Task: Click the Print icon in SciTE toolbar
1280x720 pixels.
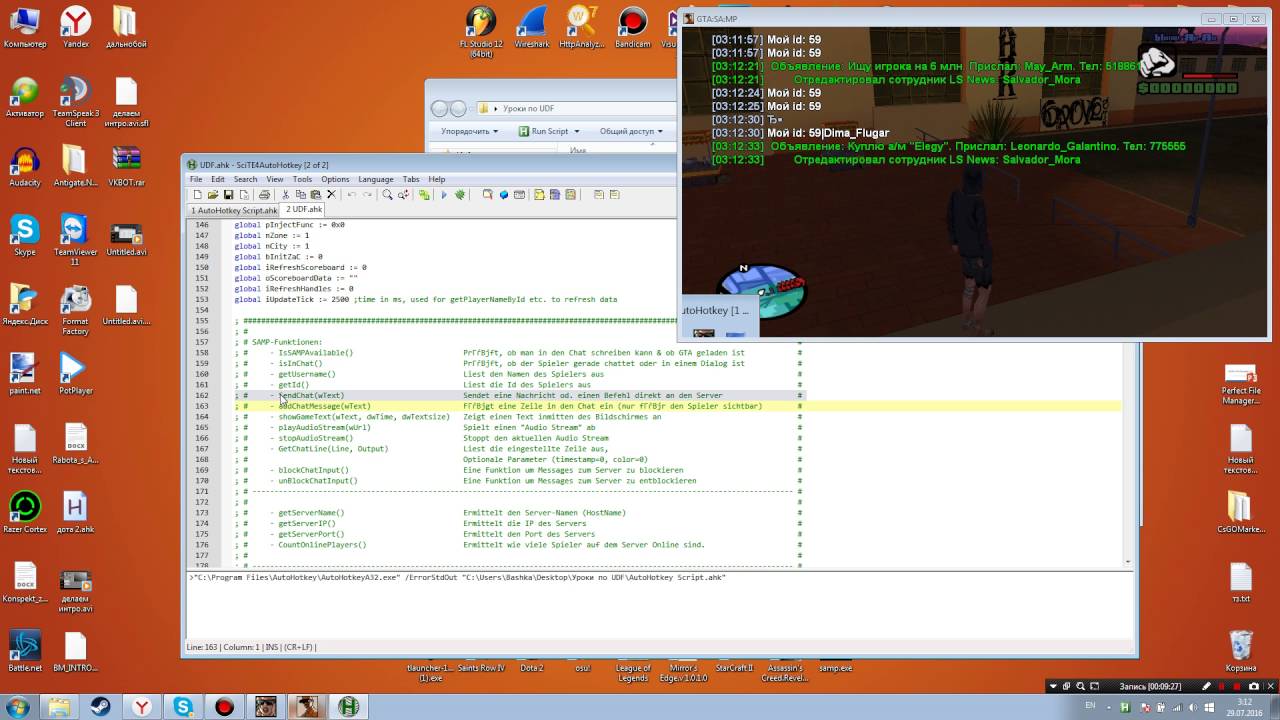Action: 264,194
